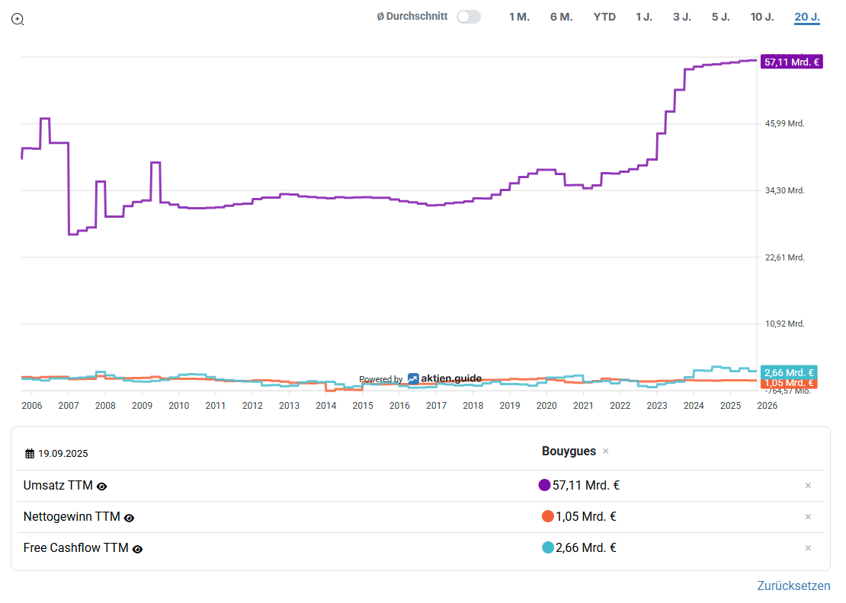Screen dimensions: 846x603
Task: Toggle visibility eye for Nettogewinn TTM
Action: [129, 518]
